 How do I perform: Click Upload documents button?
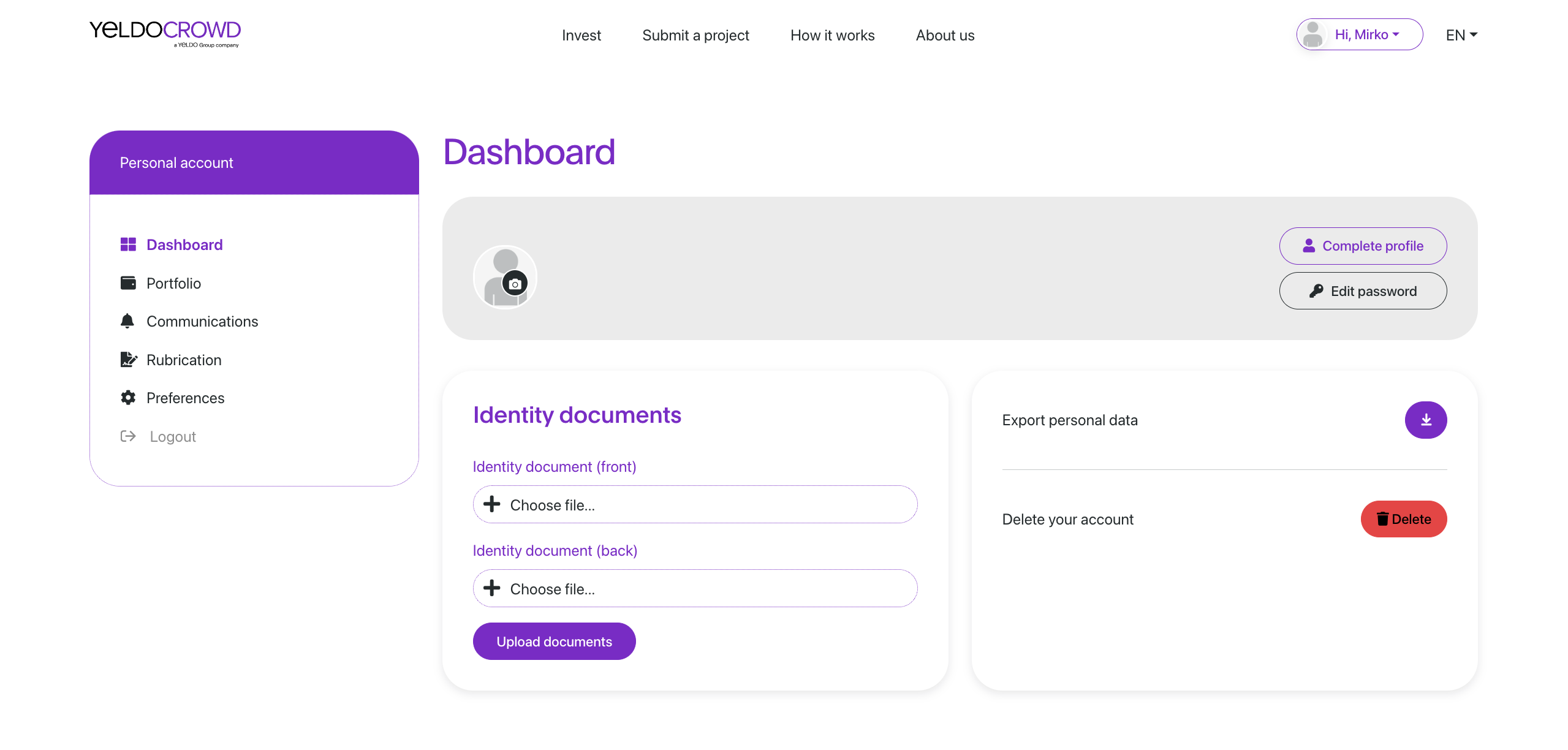click(554, 642)
